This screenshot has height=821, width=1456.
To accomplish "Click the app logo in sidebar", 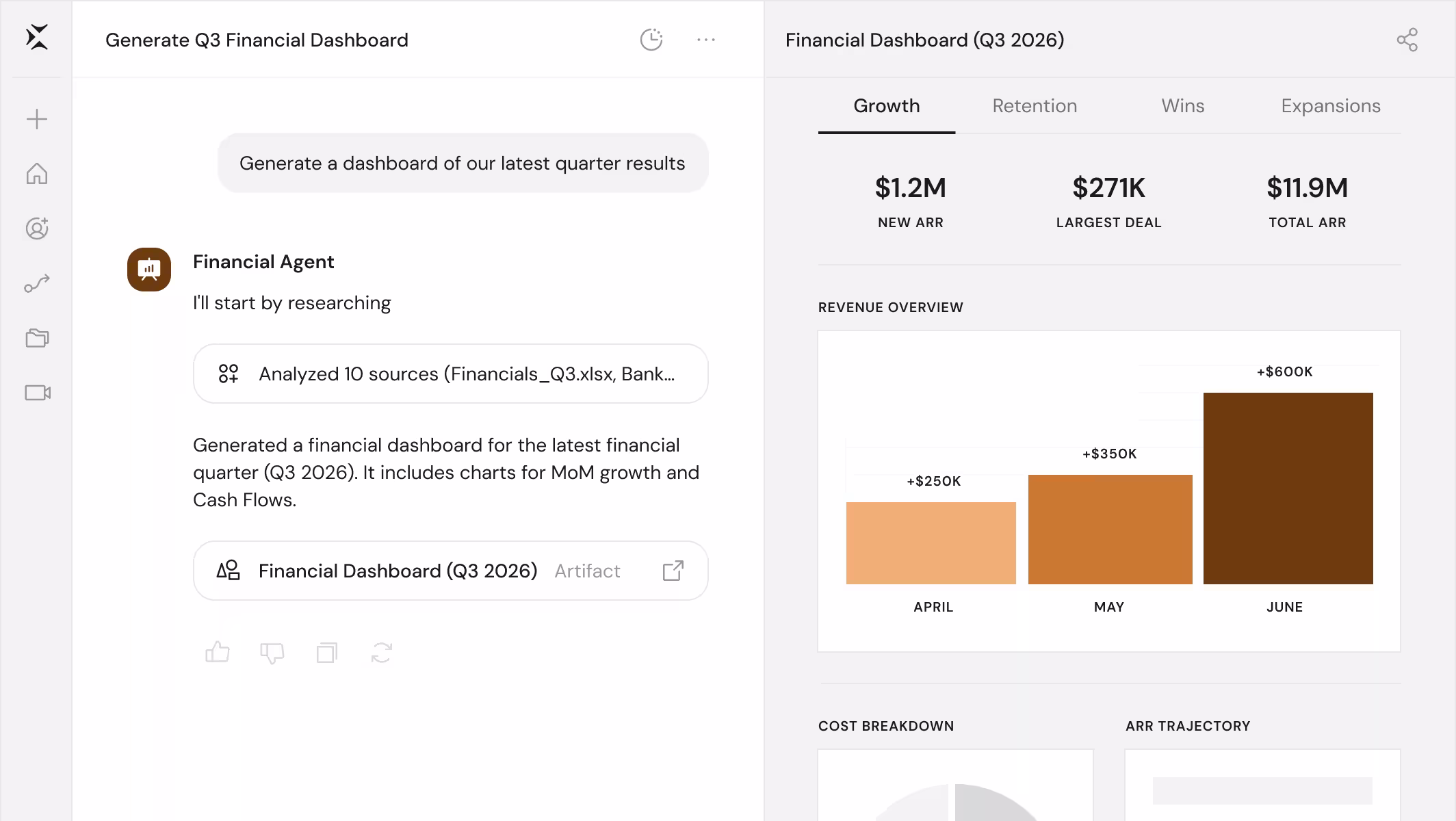I will 37,38.
